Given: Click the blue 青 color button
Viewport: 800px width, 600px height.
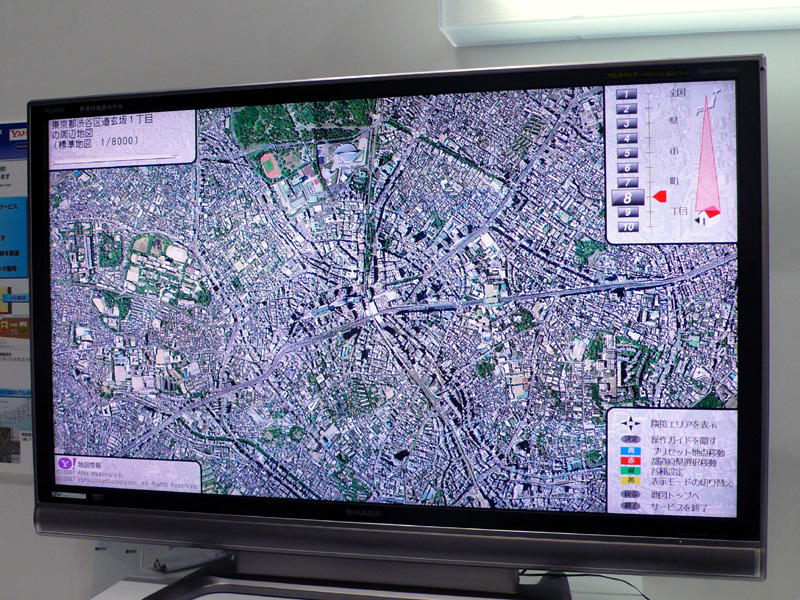Looking at the screenshot, I should [x=631, y=451].
